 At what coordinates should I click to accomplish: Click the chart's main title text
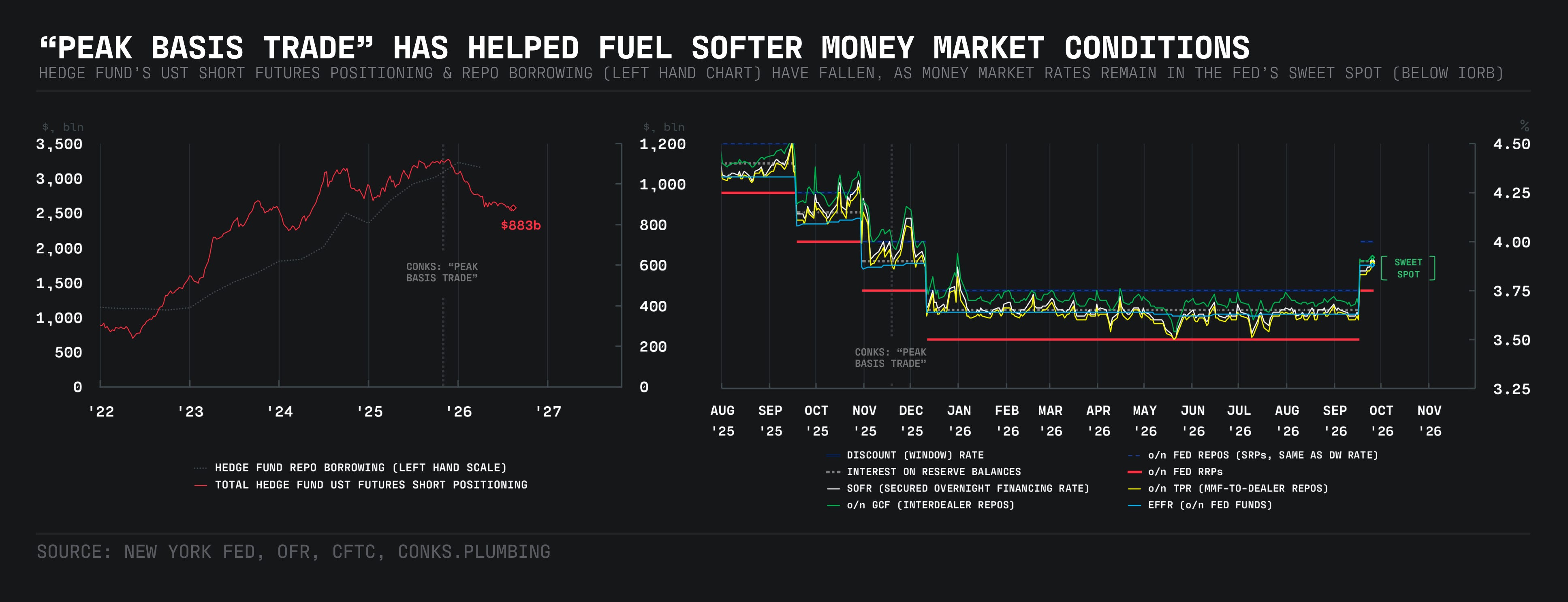tap(644, 48)
